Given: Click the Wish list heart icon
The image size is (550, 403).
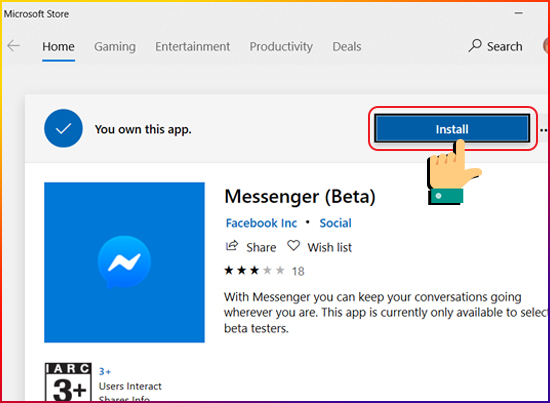Looking at the screenshot, I should pos(293,246).
